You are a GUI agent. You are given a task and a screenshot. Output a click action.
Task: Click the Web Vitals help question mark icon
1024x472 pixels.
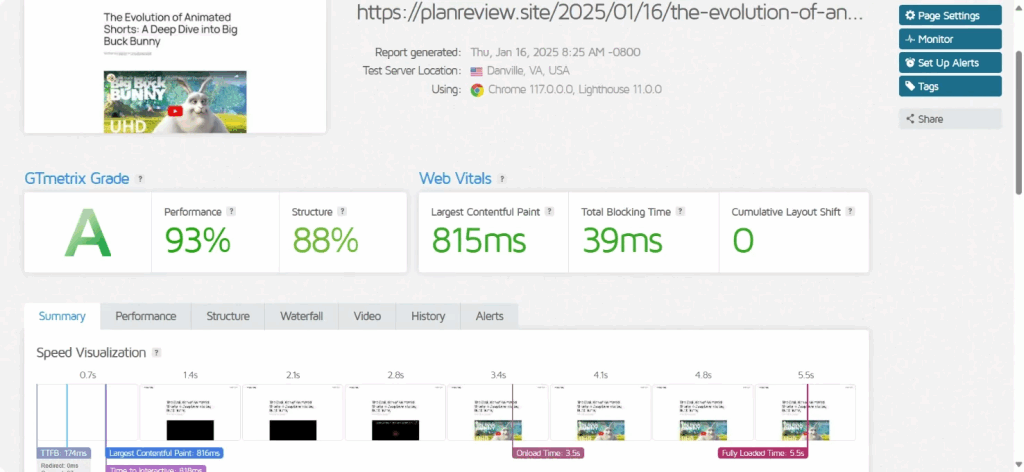coord(502,179)
